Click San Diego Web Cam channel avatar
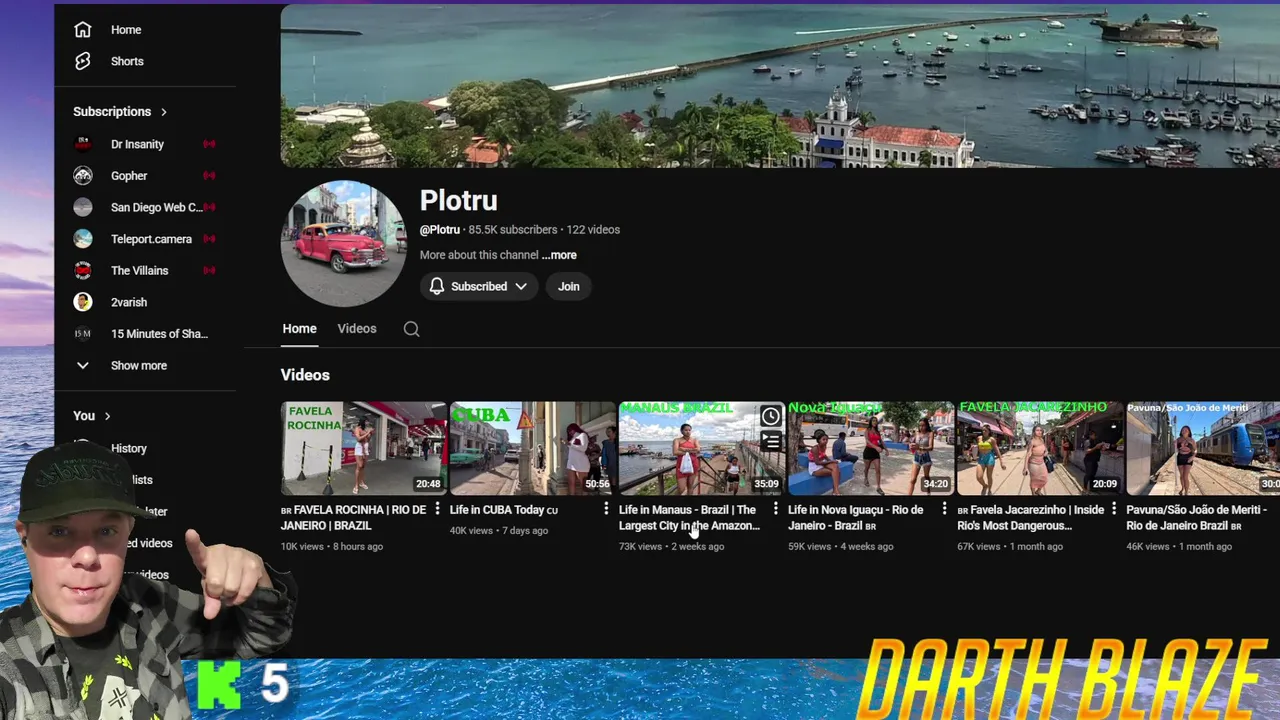Screen dimensions: 1280x720 tap(83, 207)
